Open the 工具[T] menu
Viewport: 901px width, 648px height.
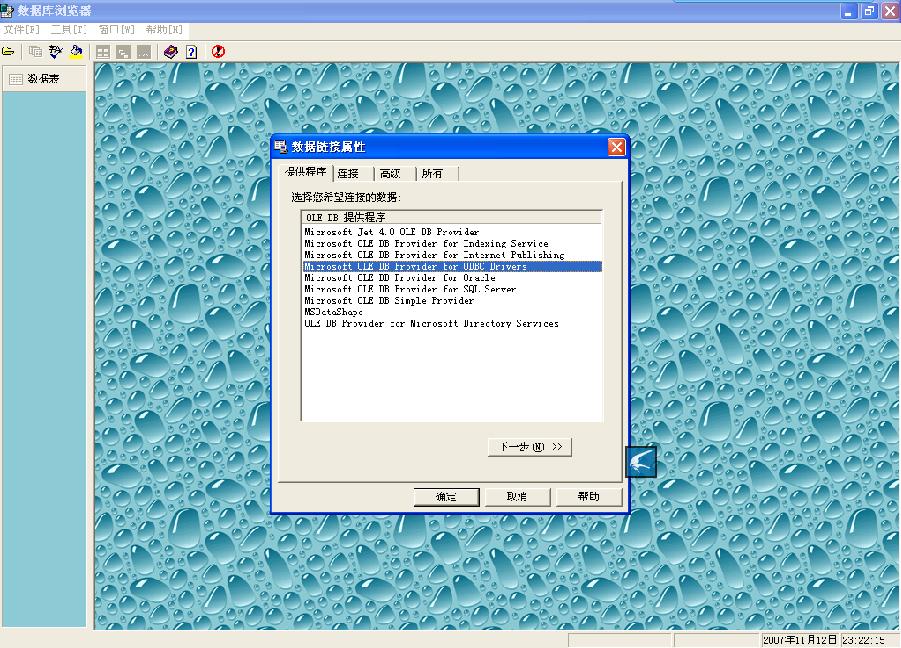[x=68, y=30]
